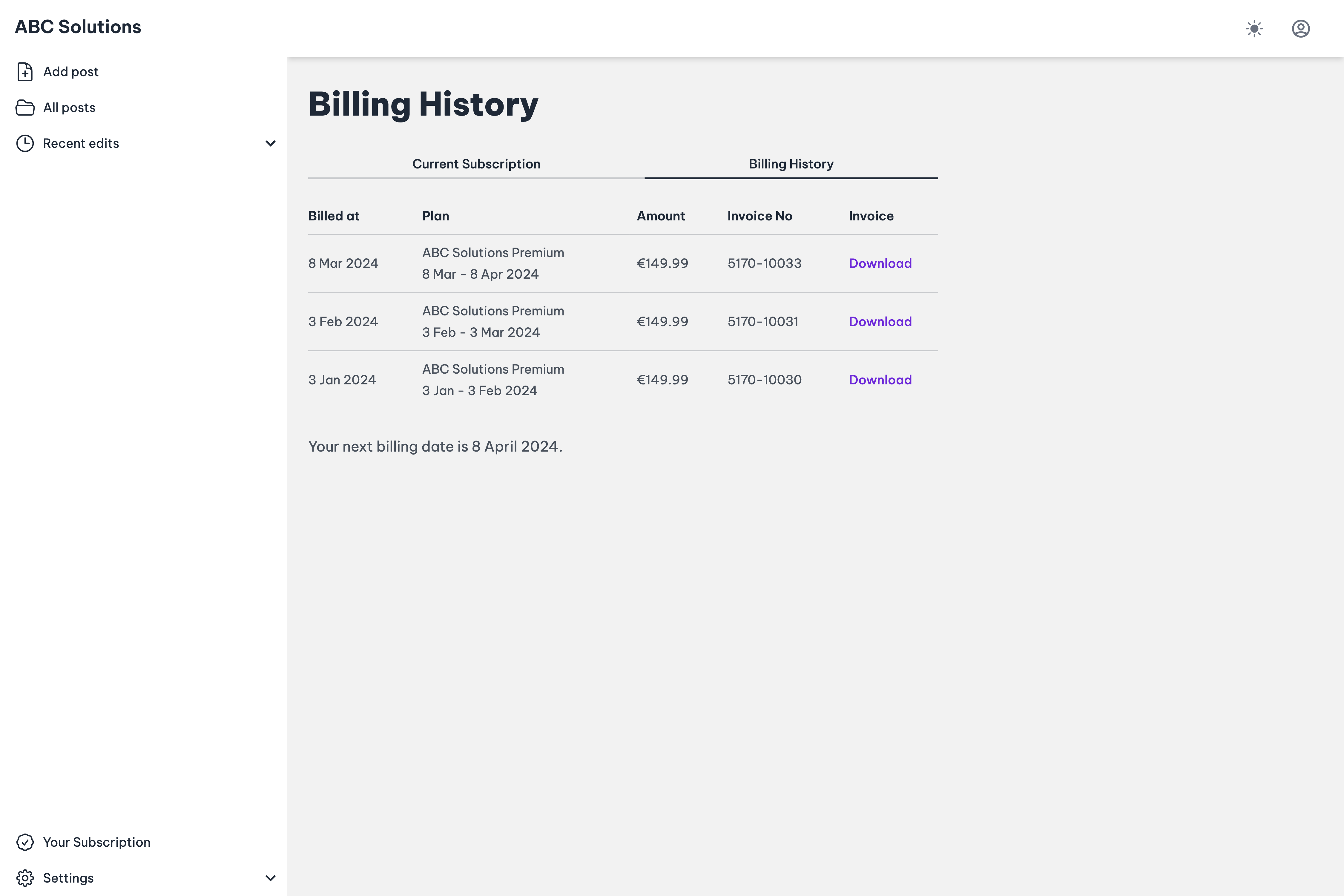
Task: Toggle light or dark mode display
Action: tap(1254, 28)
